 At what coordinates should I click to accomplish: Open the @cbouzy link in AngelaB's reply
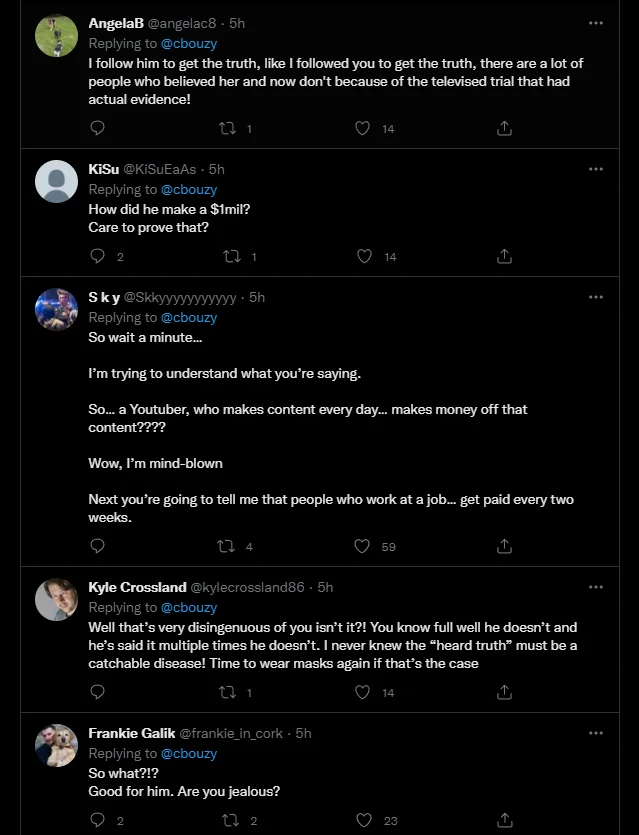tap(189, 43)
